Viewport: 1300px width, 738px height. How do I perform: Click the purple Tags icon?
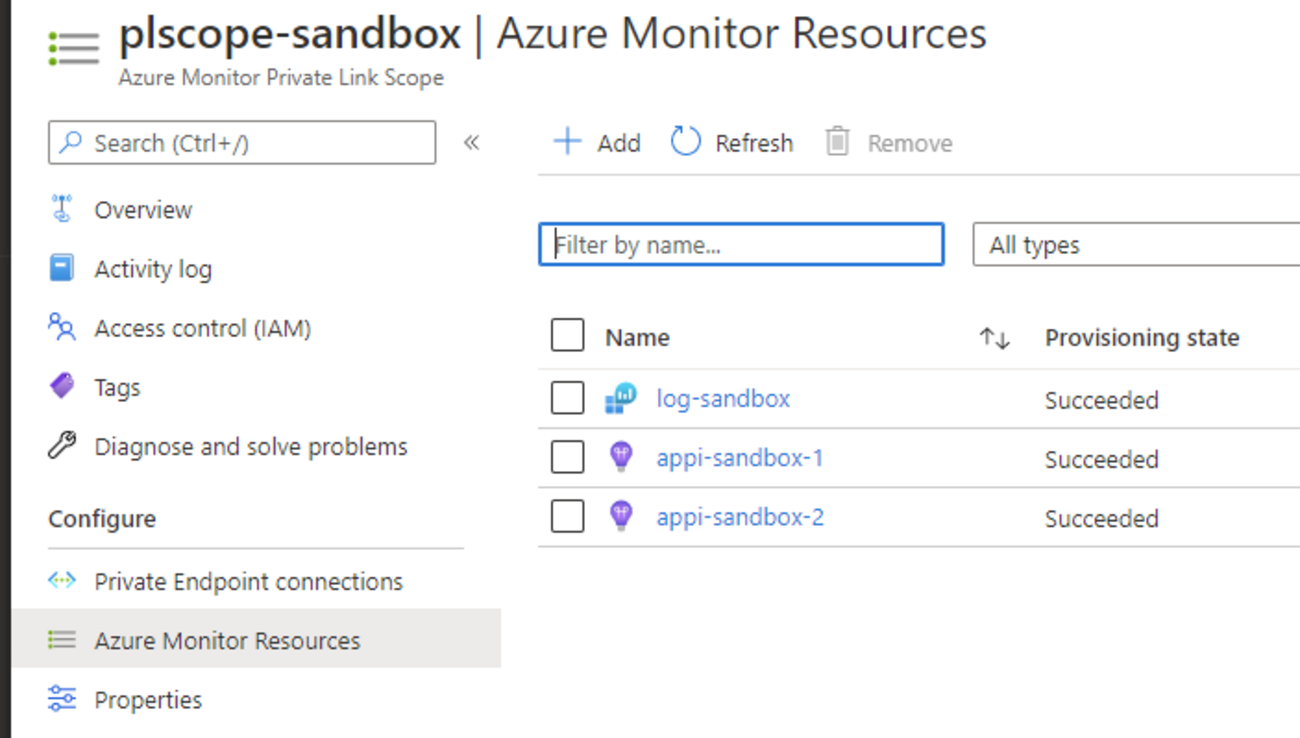[62, 386]
